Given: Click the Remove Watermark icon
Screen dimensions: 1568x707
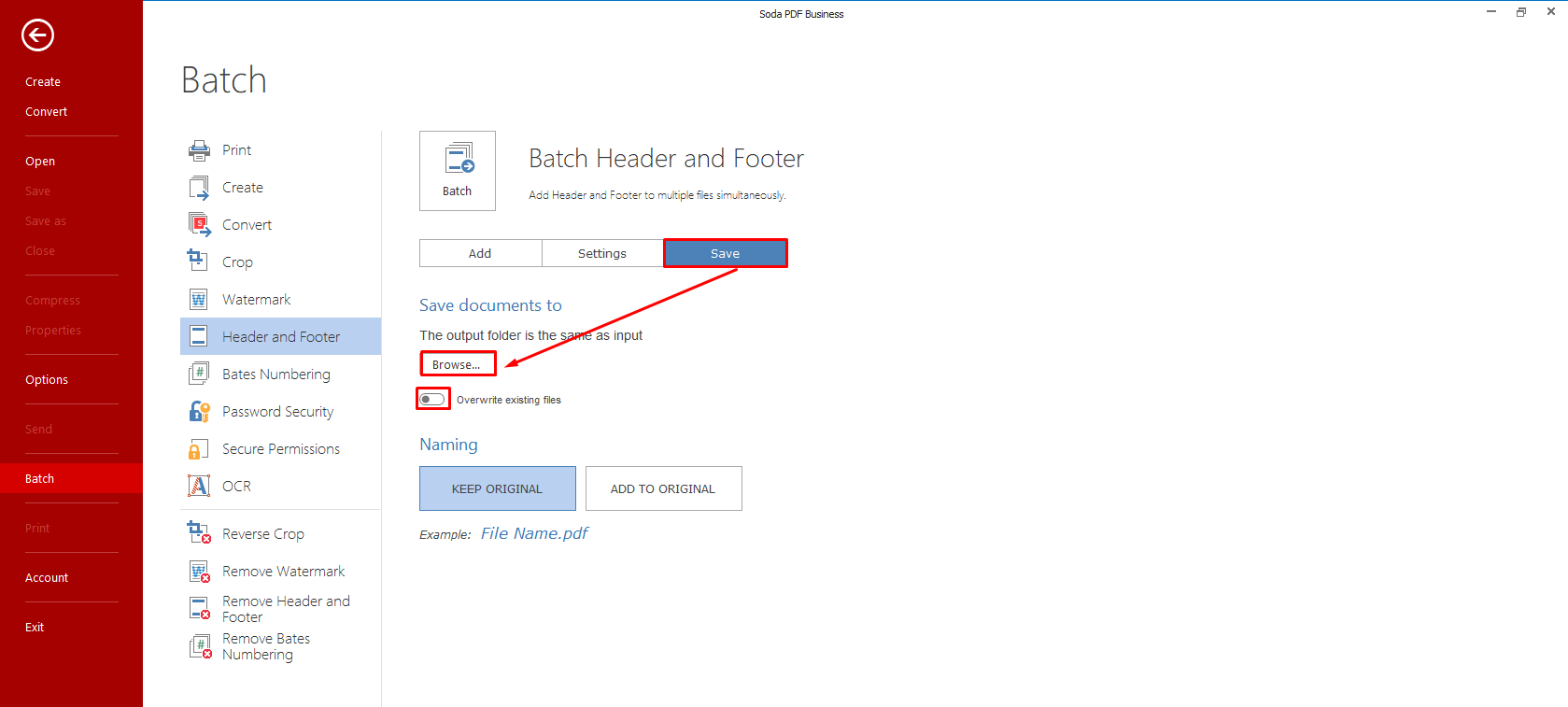Looking at the screenshot, I should click(199, 571).
